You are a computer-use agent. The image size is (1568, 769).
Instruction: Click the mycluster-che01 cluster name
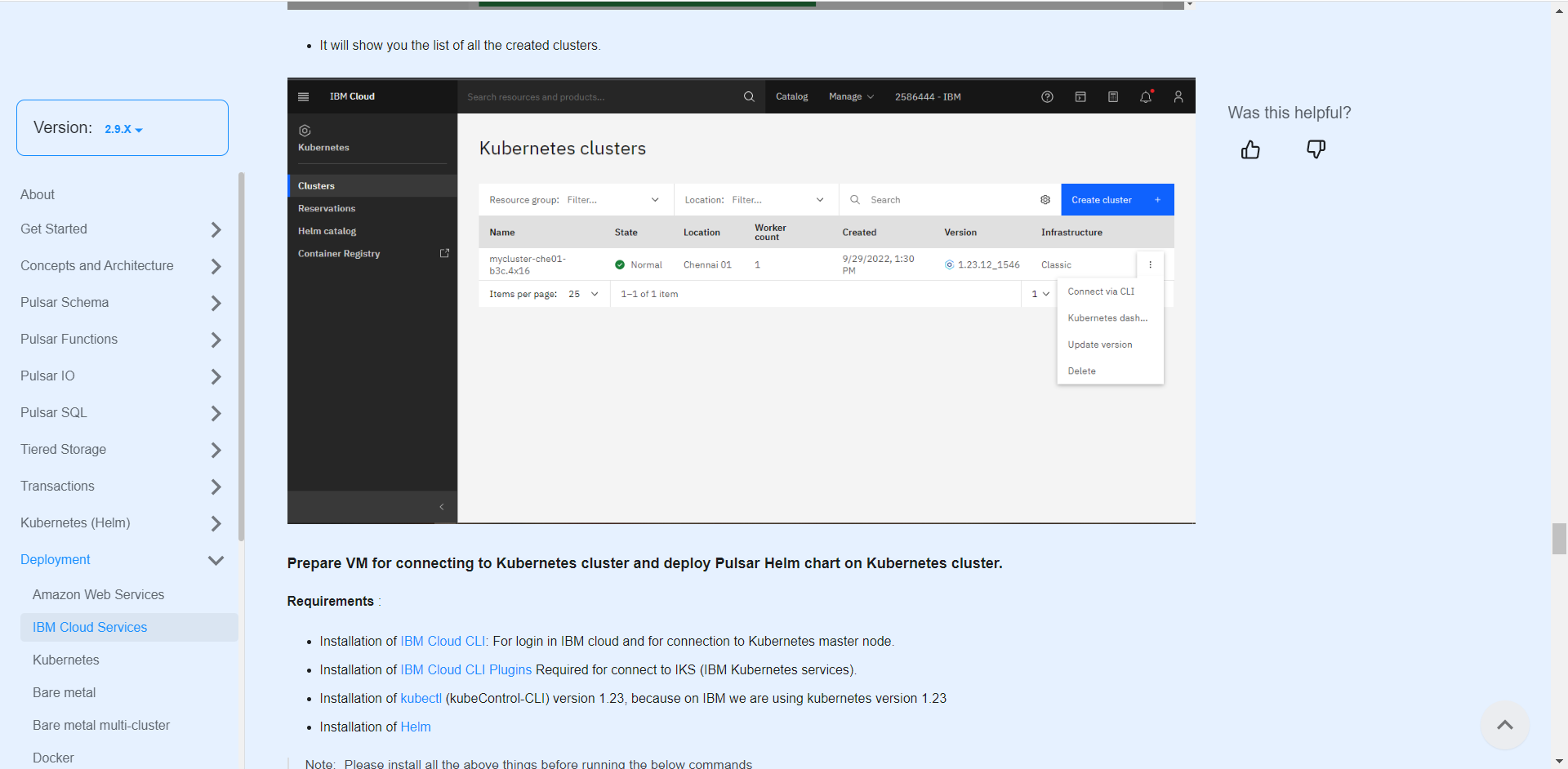[x=527, y=264]
